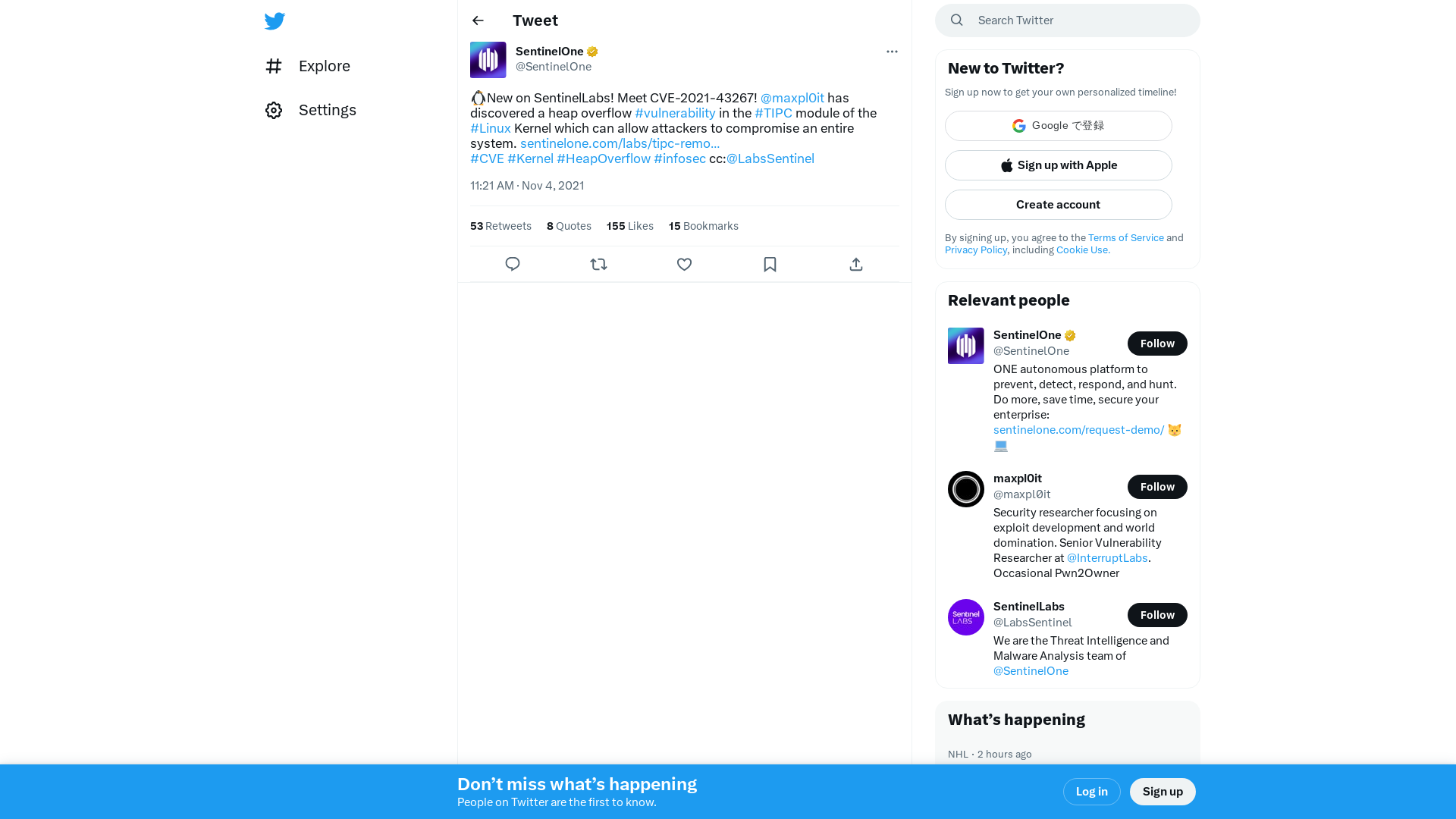The image size is (1456, 819).
Task: Open Settings from the sidebar
Action: (311, 110)
